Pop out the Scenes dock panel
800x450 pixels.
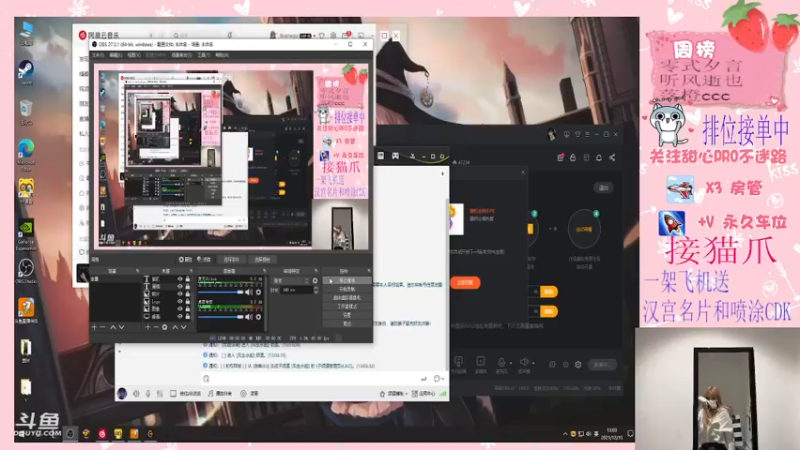coord(137,271)
